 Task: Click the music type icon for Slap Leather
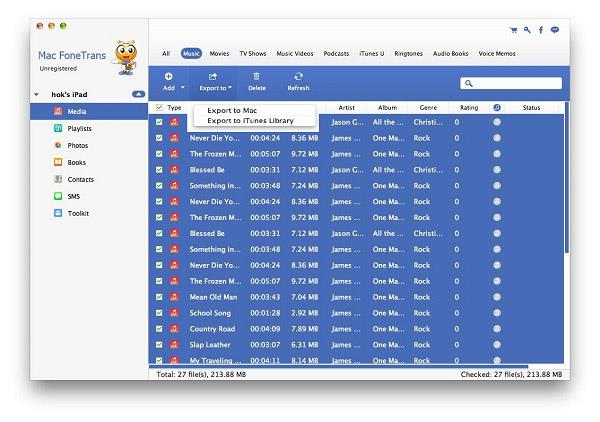(174, 345)
